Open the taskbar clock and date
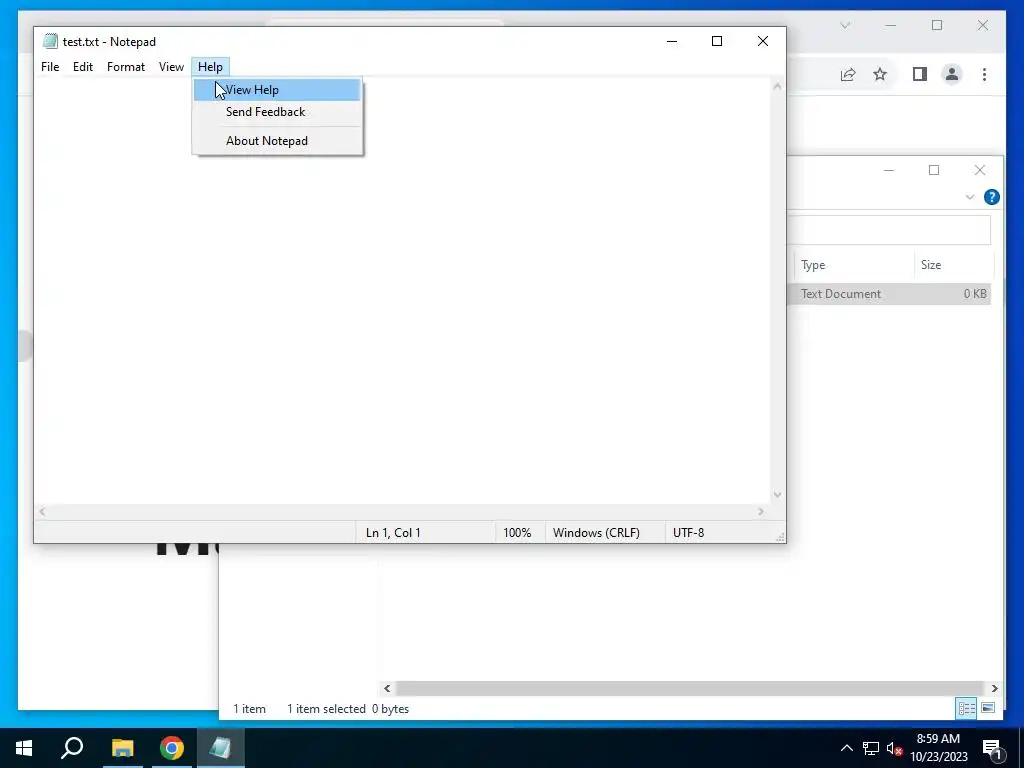Image resolution: width=1024 pixels, height=768 pixels. (x=938, y=748)
